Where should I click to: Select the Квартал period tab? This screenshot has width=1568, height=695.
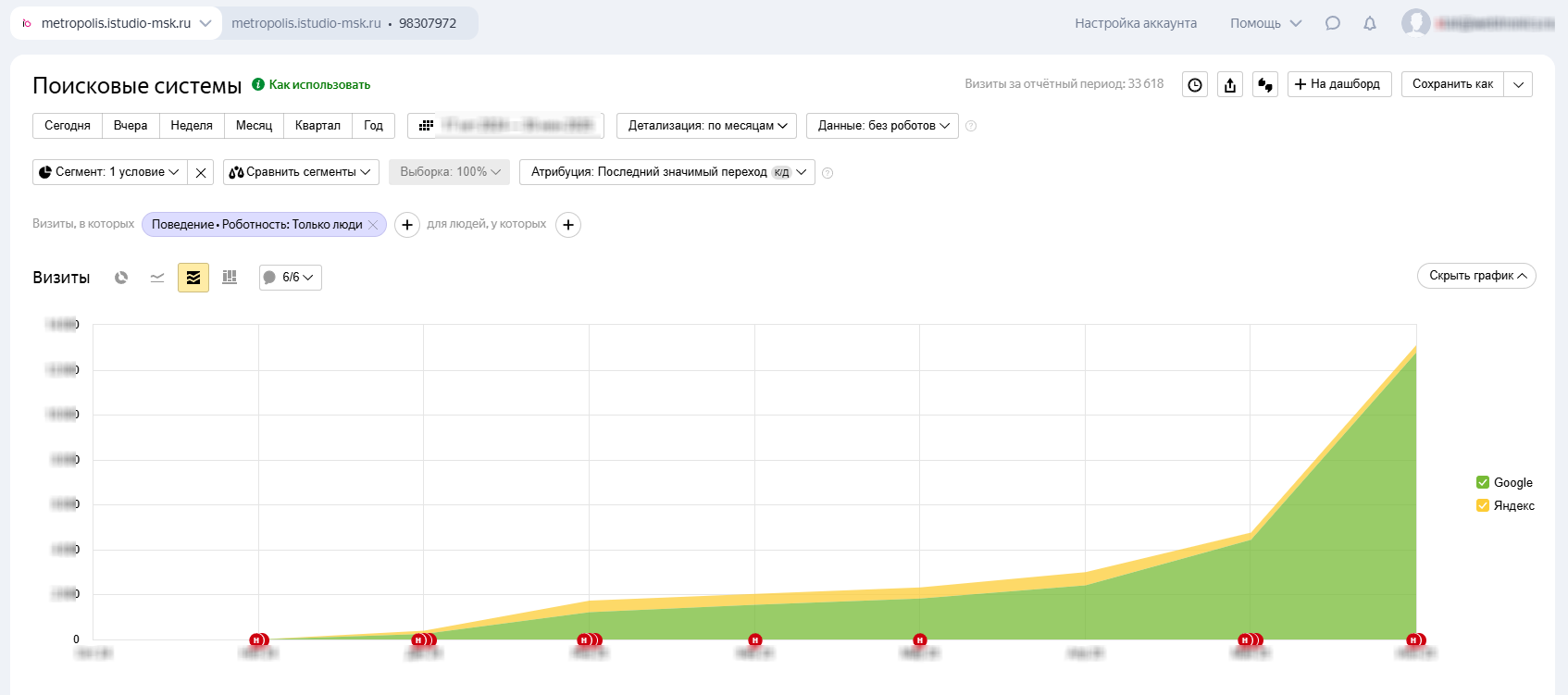pyautogui.click(x=317, y=126)
